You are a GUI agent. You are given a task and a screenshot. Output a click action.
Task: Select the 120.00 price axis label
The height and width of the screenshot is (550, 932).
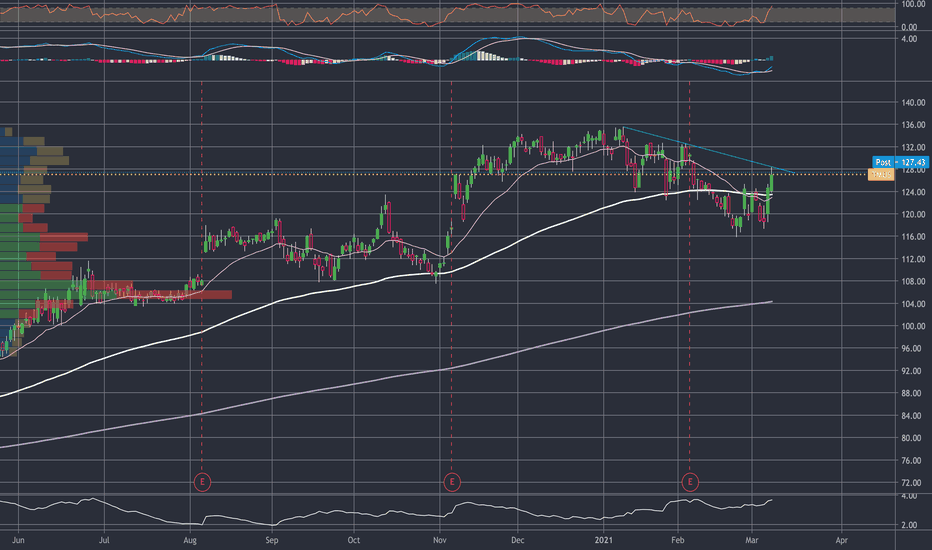coord(913,214)
